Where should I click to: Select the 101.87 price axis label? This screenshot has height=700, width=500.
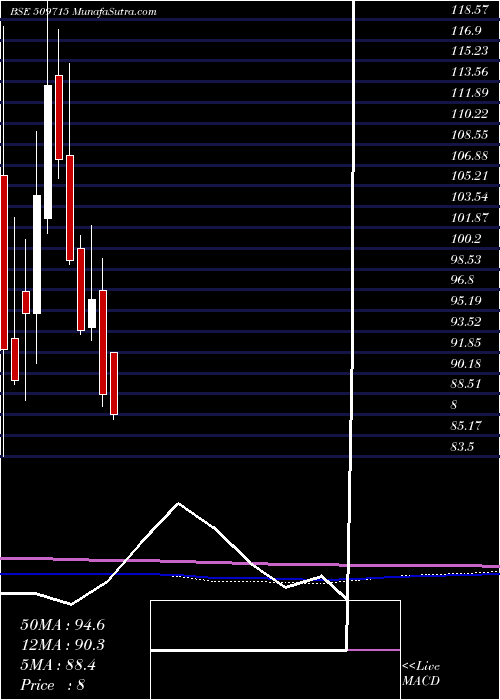(469, 217)
